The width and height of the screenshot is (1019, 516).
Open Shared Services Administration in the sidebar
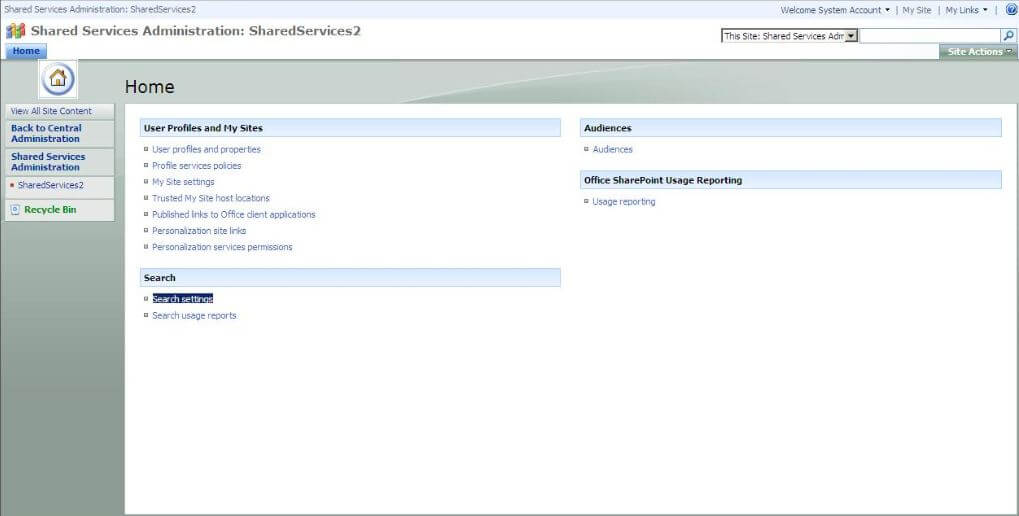click(48, 162)
